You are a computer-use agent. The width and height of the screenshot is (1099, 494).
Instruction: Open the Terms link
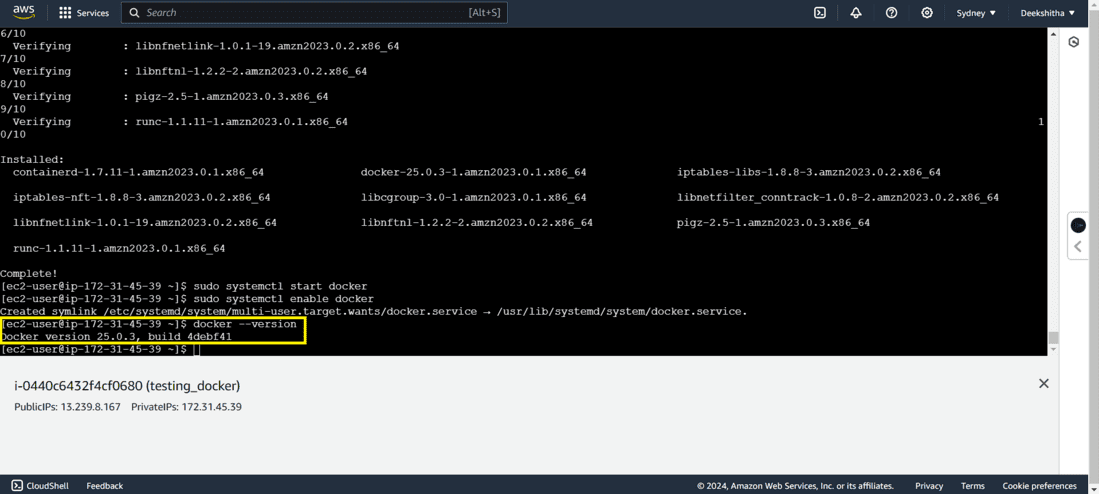click(x=973, y=486)
